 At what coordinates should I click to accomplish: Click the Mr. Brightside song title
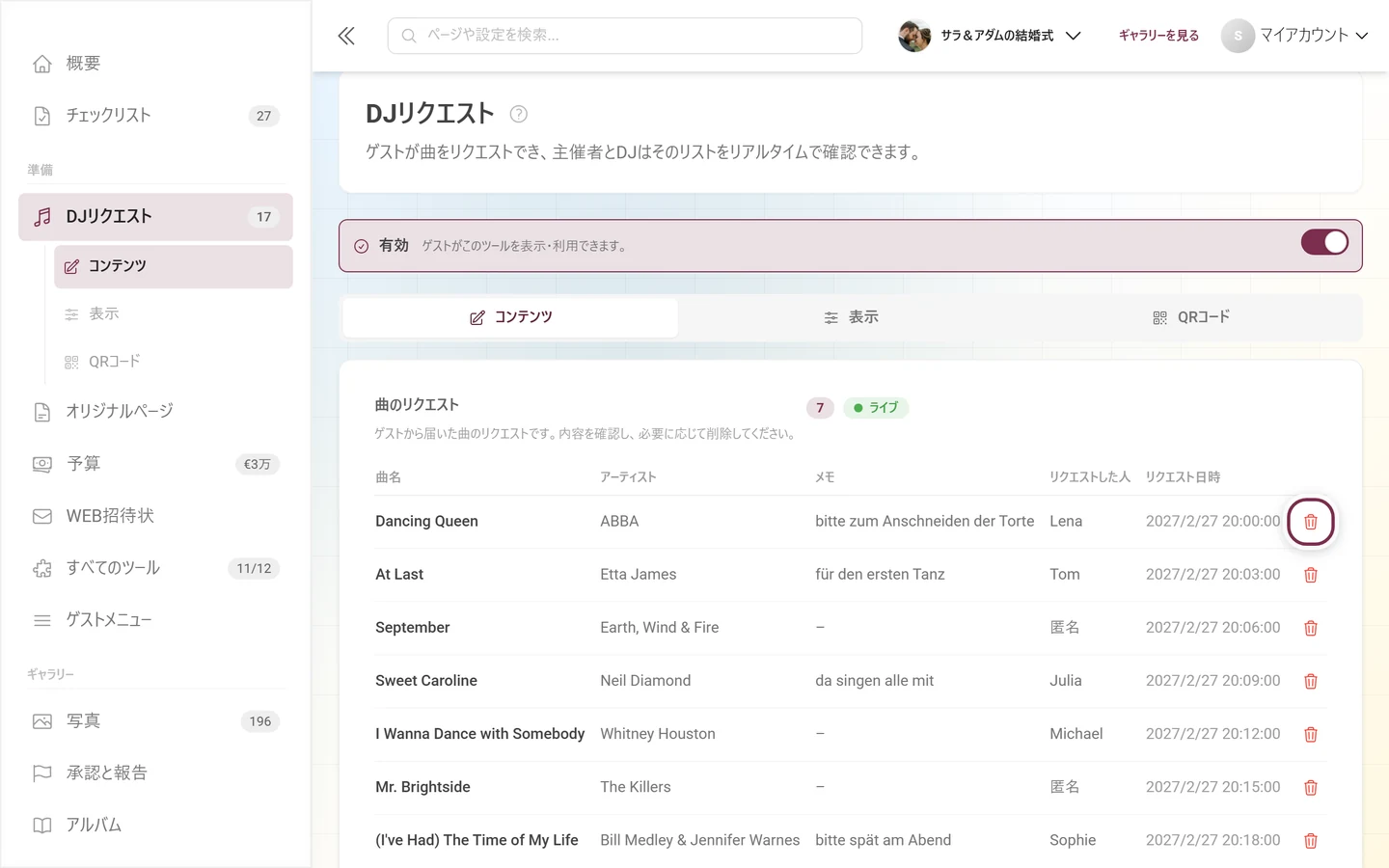(x=422, y=787)
